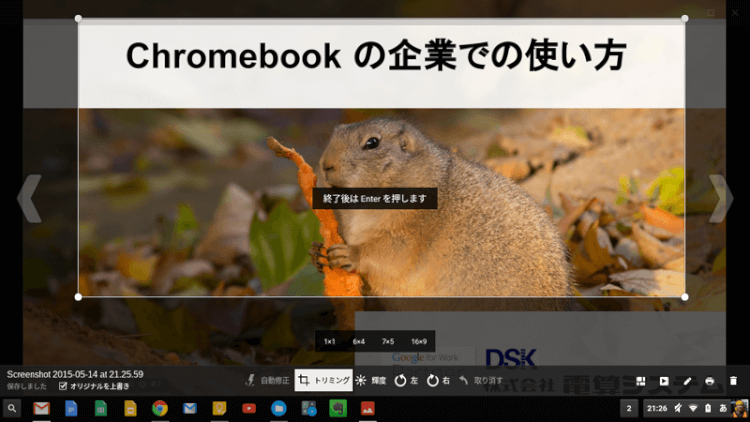This screenshot has width=750, height=422.
Task: Click the 取り消す undo button
Action: tap(480, 381)
